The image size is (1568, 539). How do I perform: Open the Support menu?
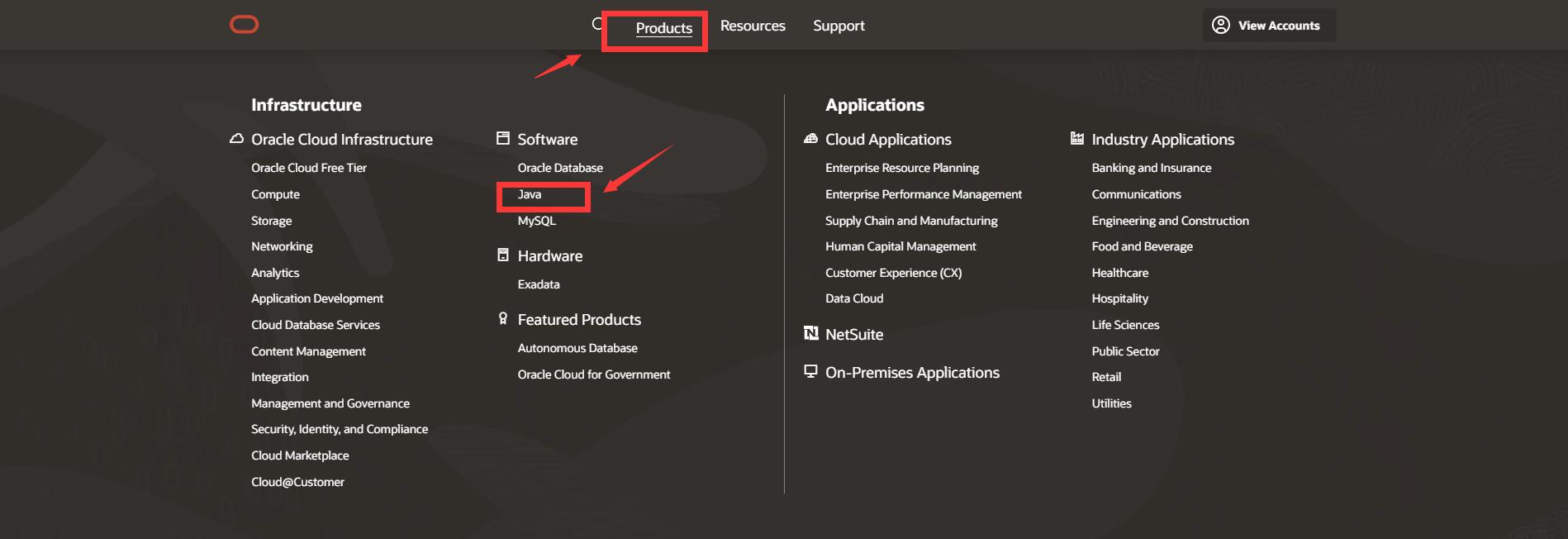click(839, 26)
